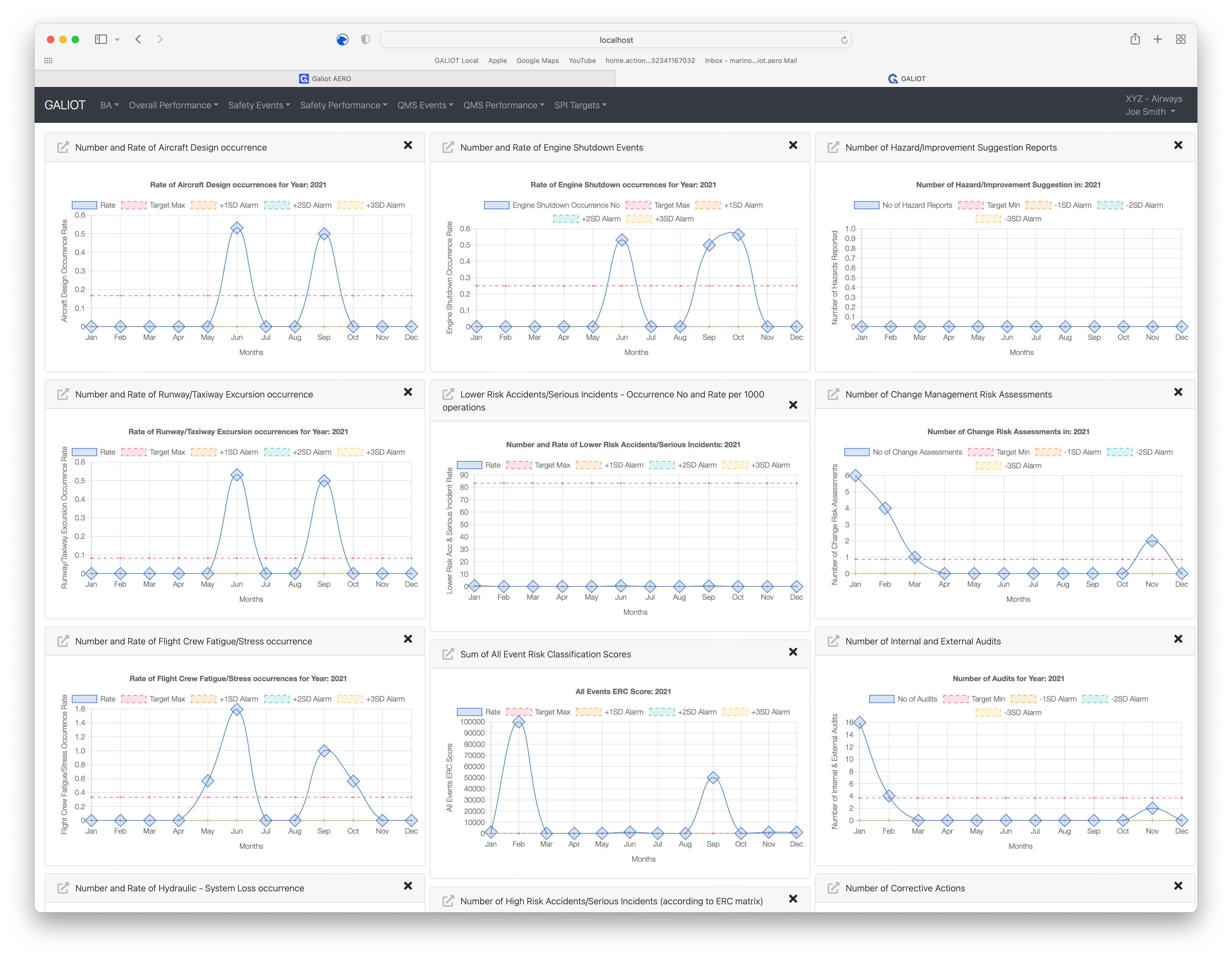
Task: Open the YouTube bookmark
Action: click(x=582, y=61)
